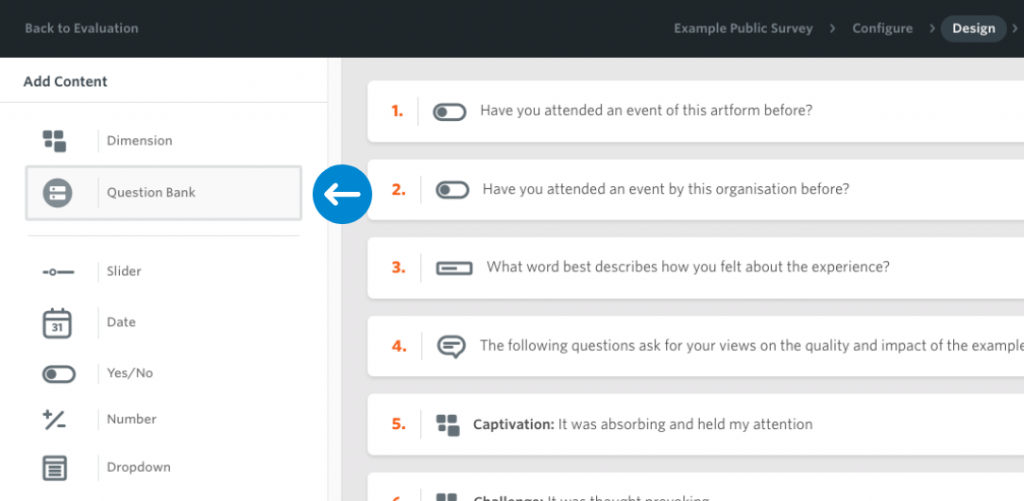Switch to the Configure step
The height and width of the screenshot is (501, 1024).
[882, 29]
